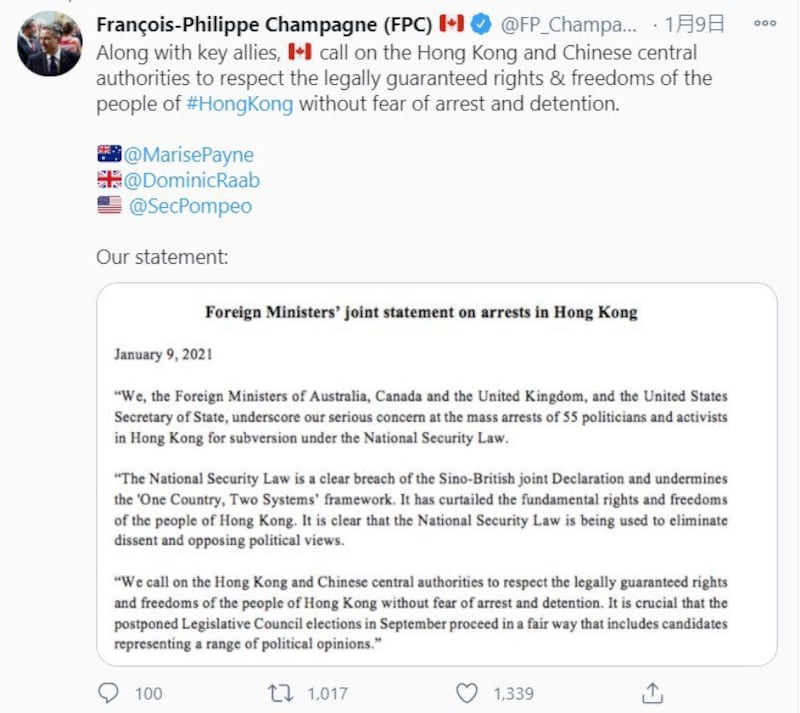Click the share upload icon

click(x=652, y=692)
